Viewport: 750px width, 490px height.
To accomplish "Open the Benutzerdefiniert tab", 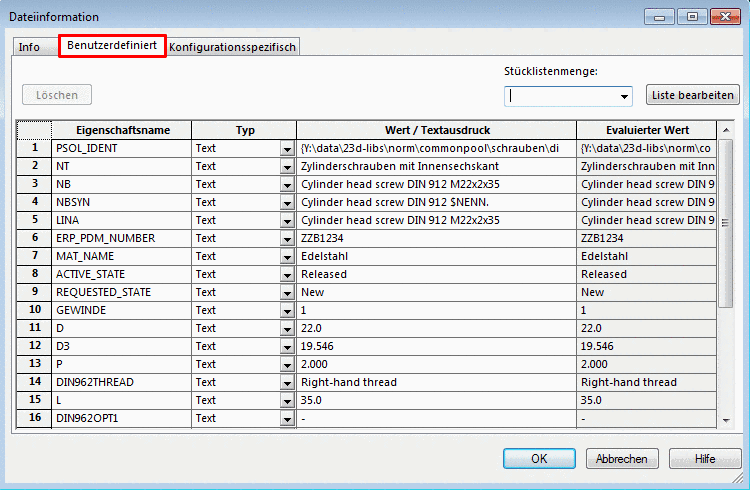I will click(112, 45).
